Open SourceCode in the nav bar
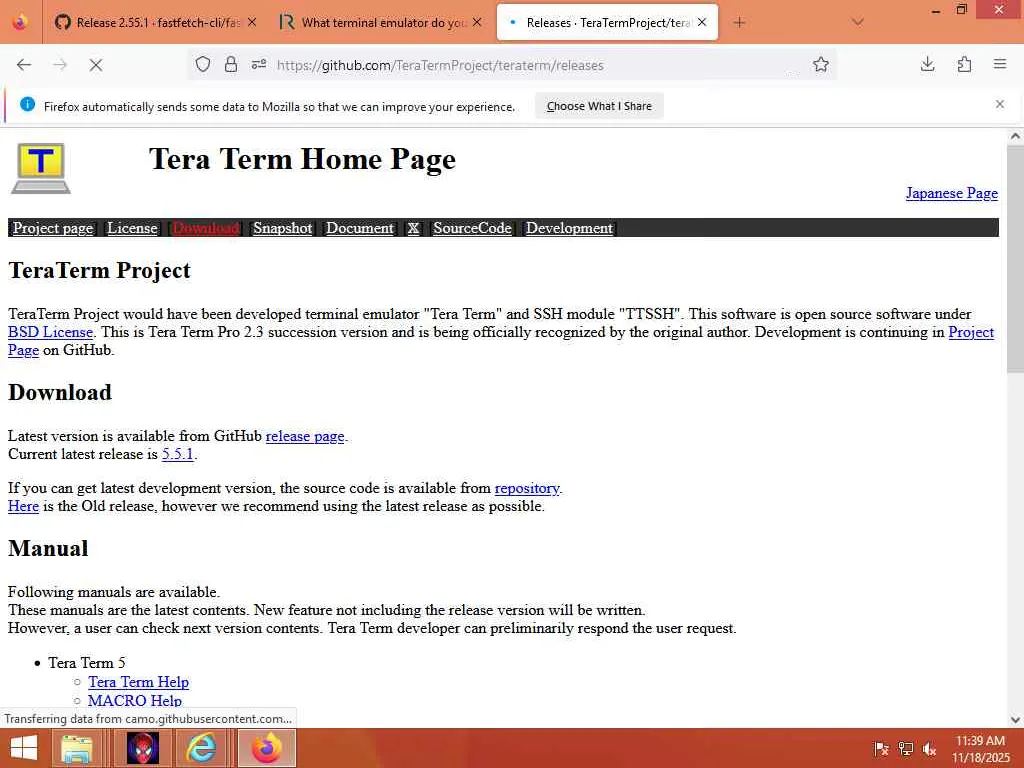The image size is (1024, 768). pyautogui.click(x=472, y=228)
